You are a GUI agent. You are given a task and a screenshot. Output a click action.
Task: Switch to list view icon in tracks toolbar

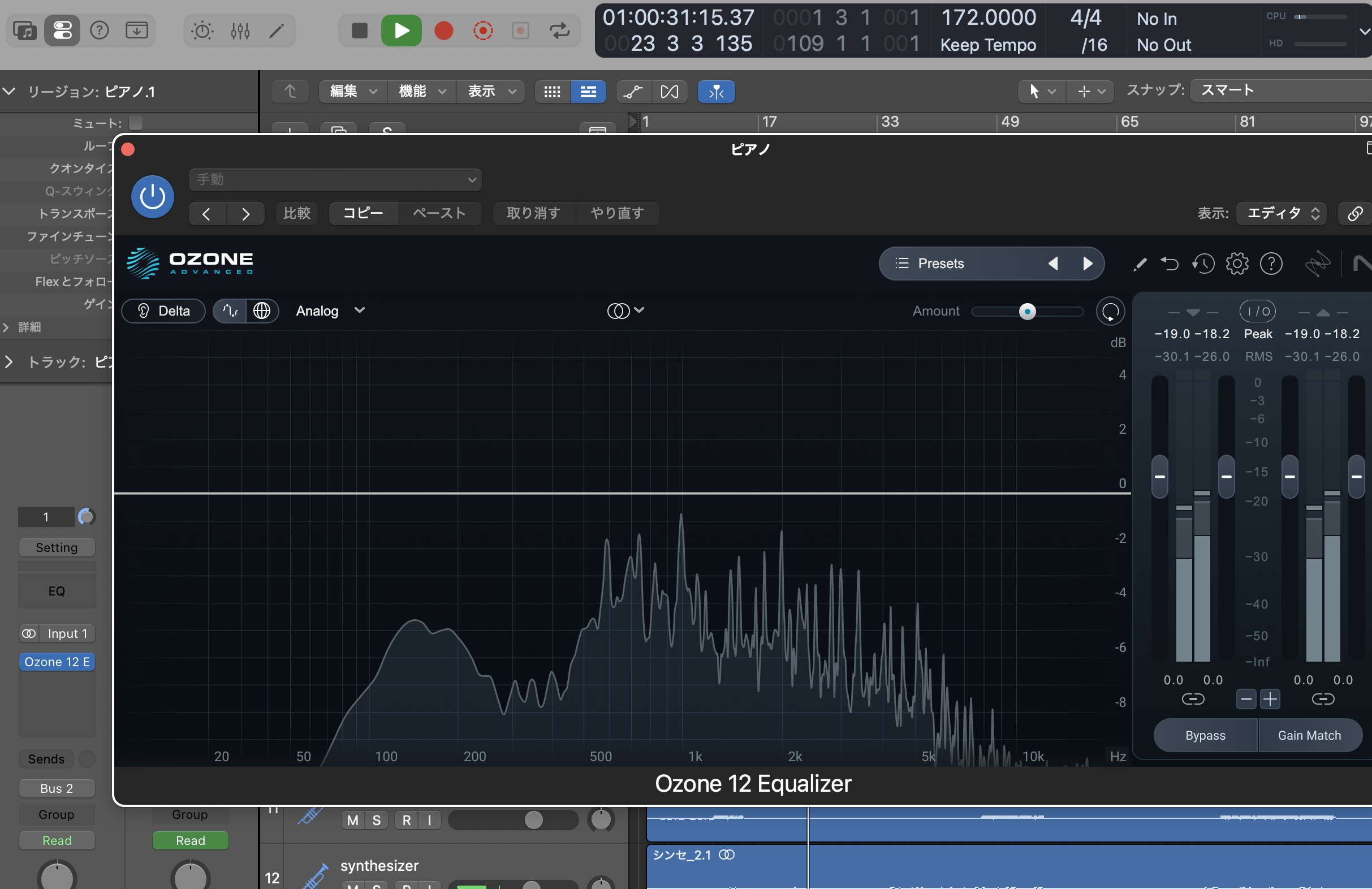click(x=588, y=91)
